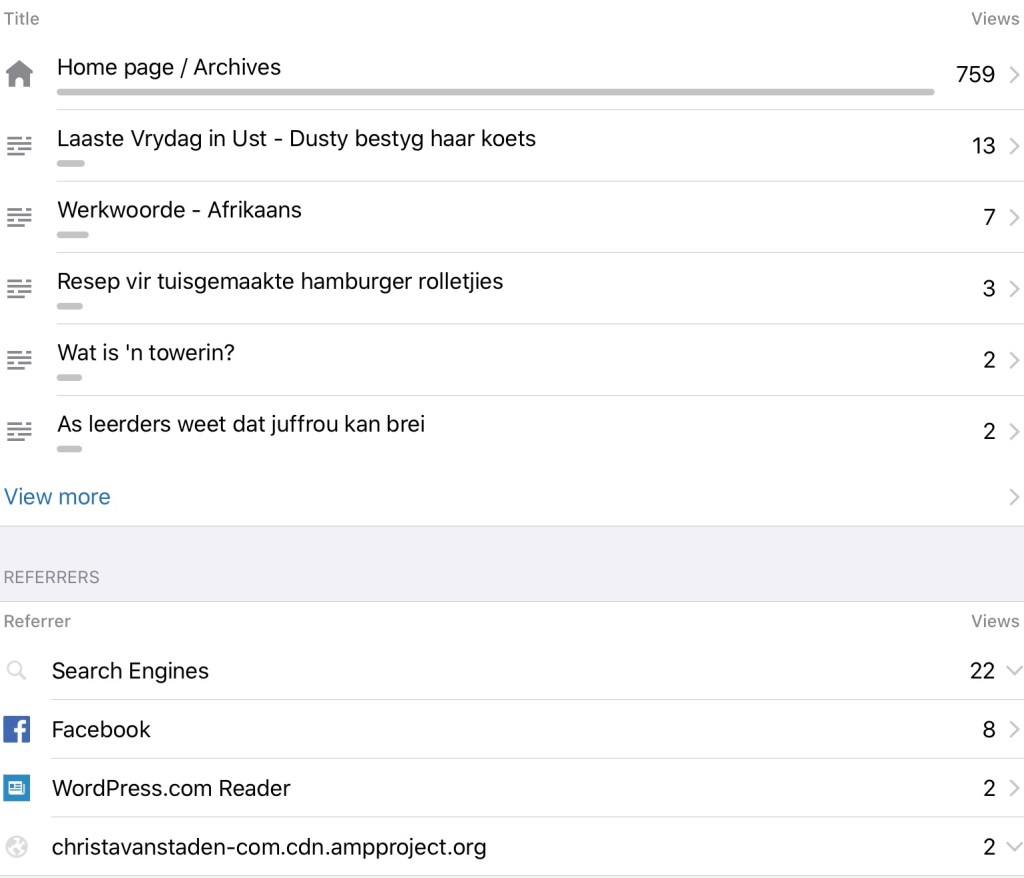This screenshot has height=878, width=1024.
Task: Open the WordPress.com Reader referrer chevron
Action: pyautogui.click(x=1014, y=788)
